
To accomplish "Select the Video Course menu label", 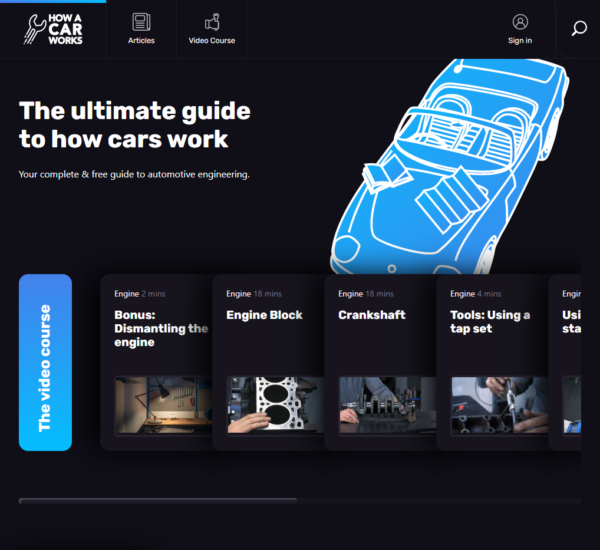I will click(211, 41).
